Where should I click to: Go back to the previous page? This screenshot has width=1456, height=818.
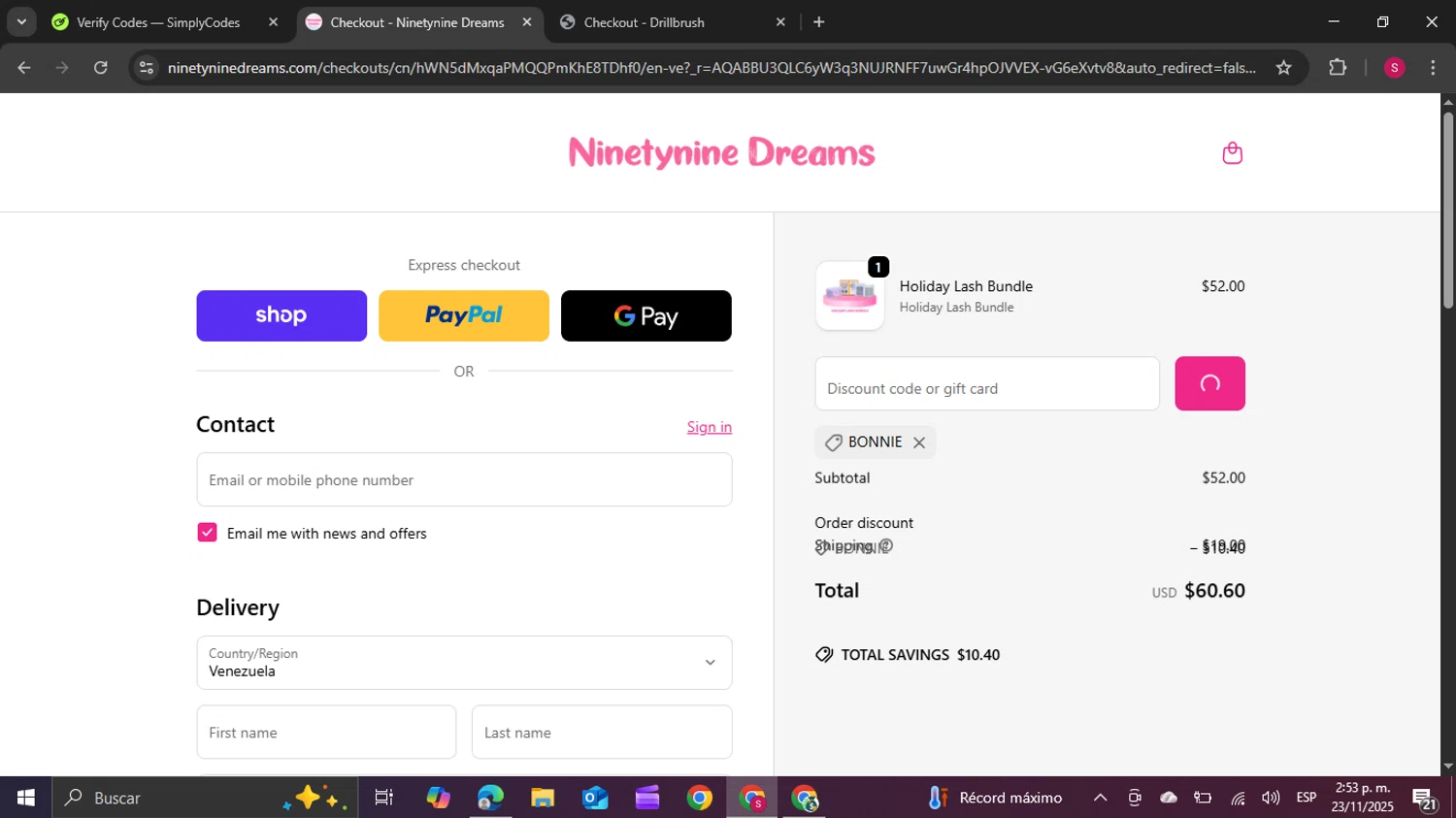(24, 68)
